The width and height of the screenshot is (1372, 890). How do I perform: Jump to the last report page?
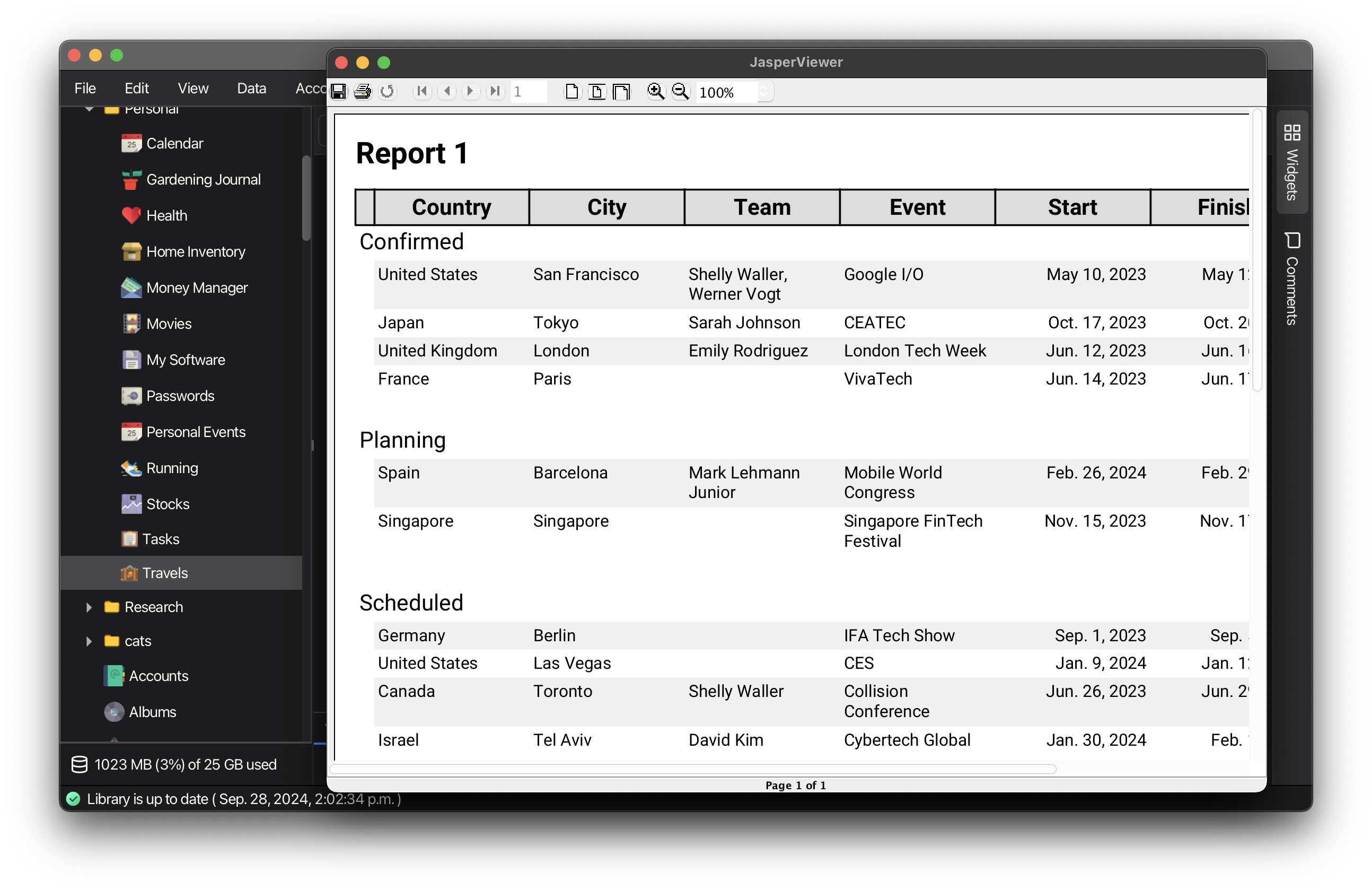click(x=495, y=91)
